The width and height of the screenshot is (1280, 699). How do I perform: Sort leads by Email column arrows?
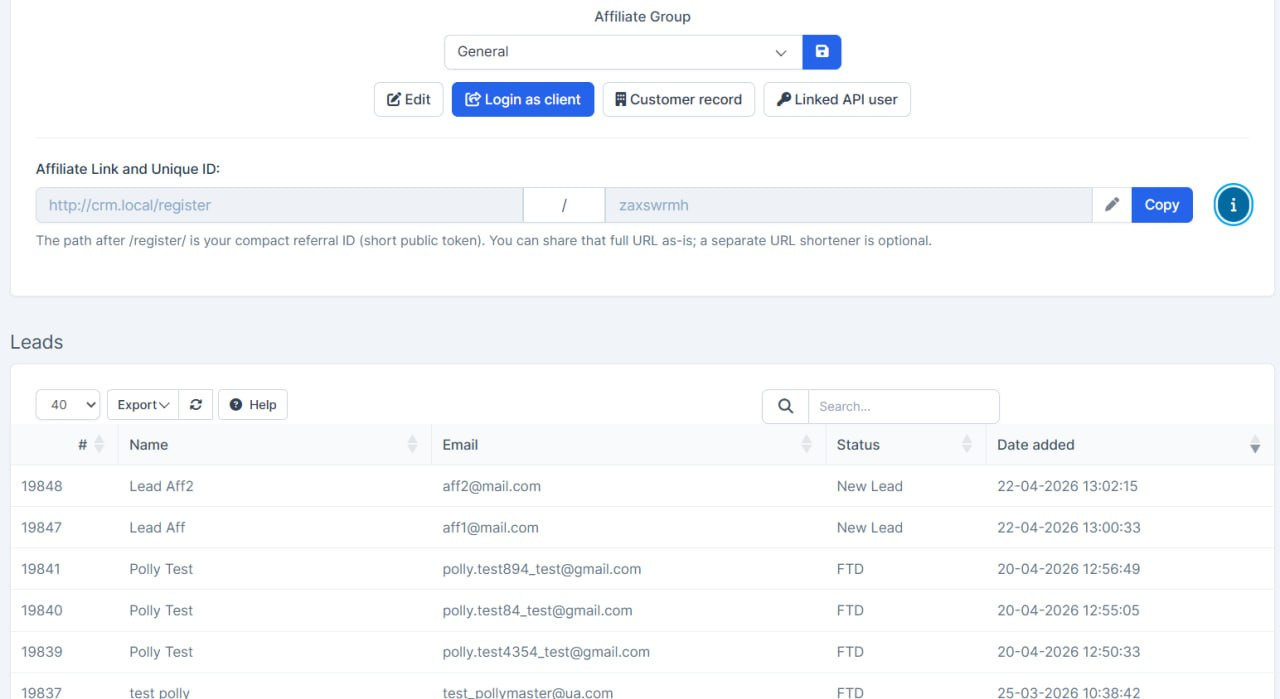[x=806, y=445]
